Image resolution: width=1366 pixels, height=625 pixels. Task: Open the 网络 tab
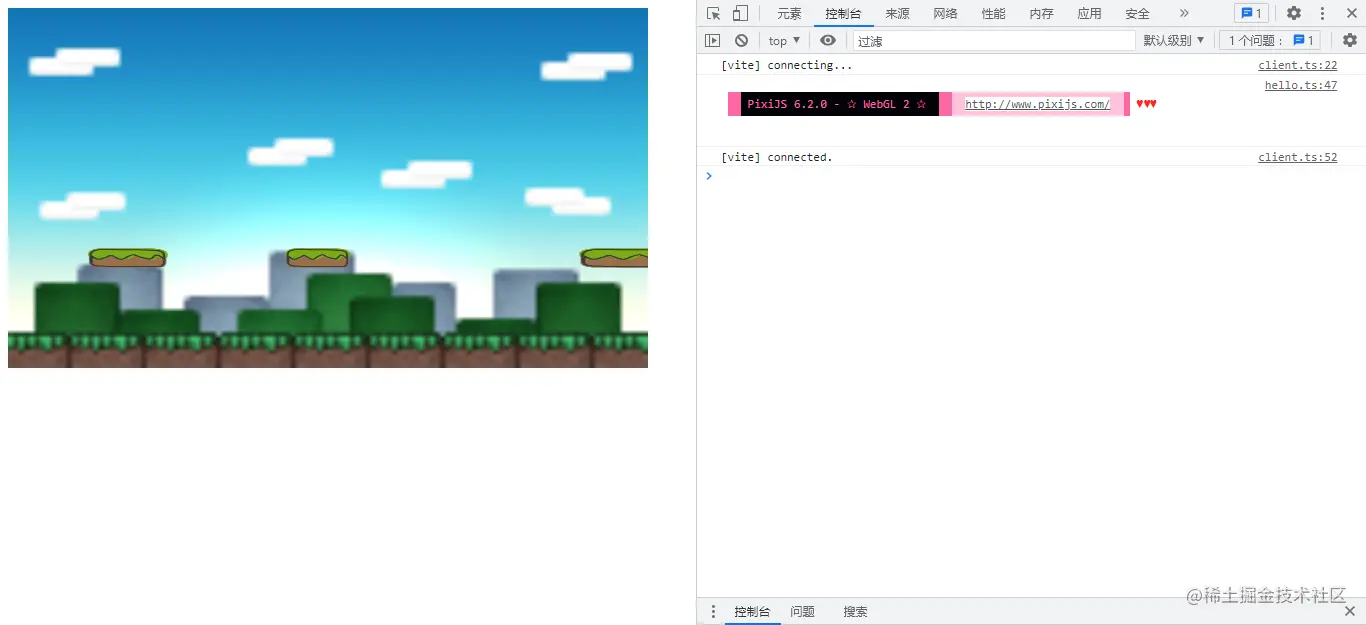945,14
